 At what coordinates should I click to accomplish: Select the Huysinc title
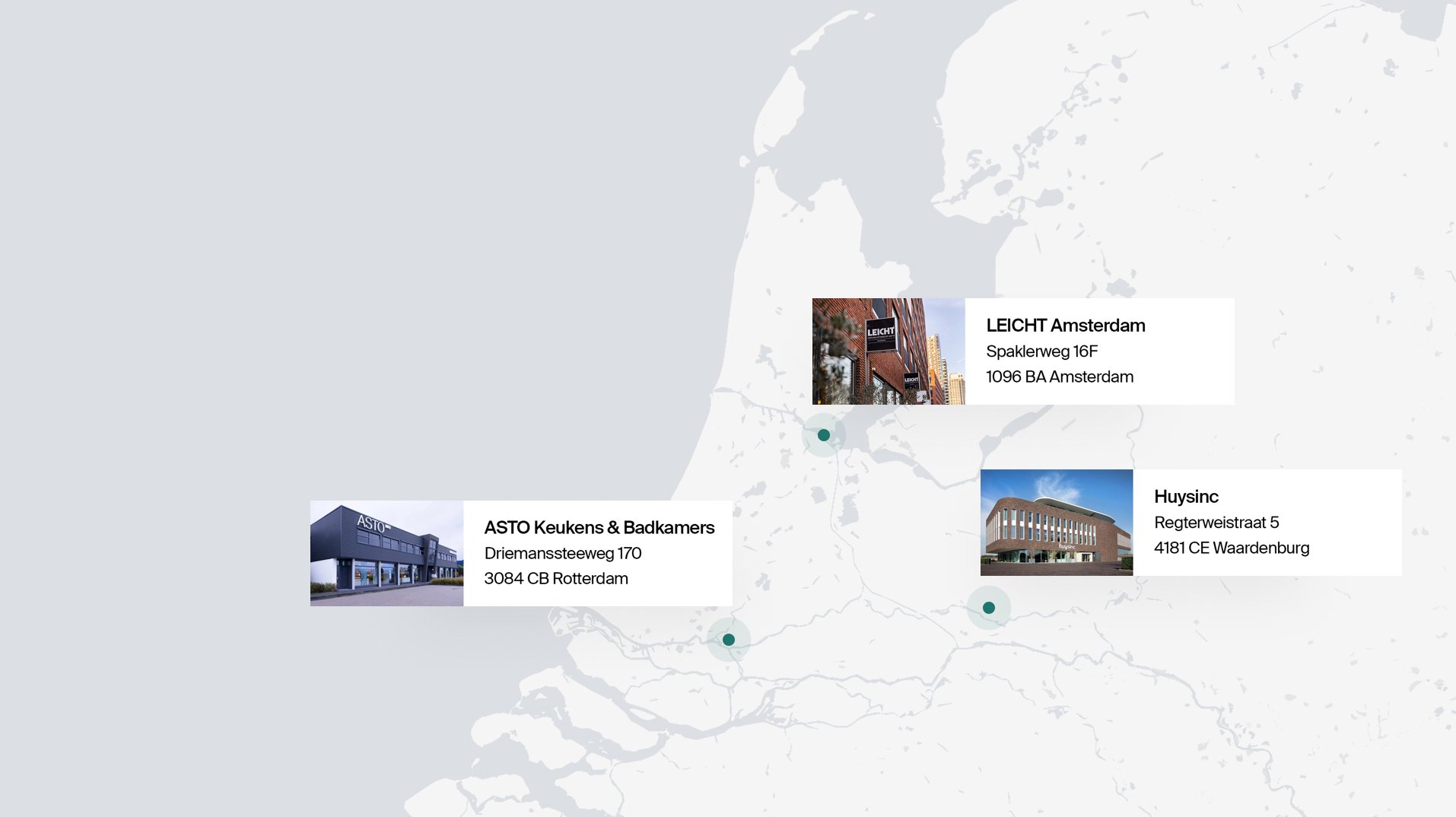[1186, 497]
